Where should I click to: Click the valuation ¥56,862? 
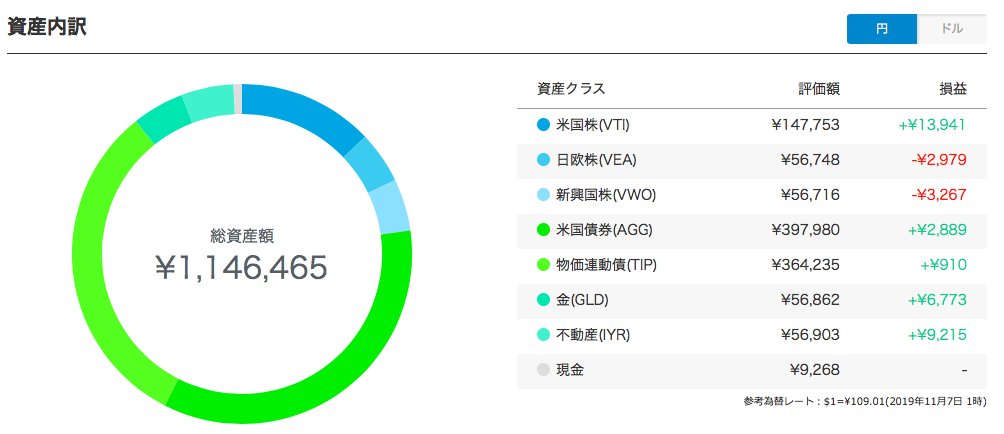[810, 300]
